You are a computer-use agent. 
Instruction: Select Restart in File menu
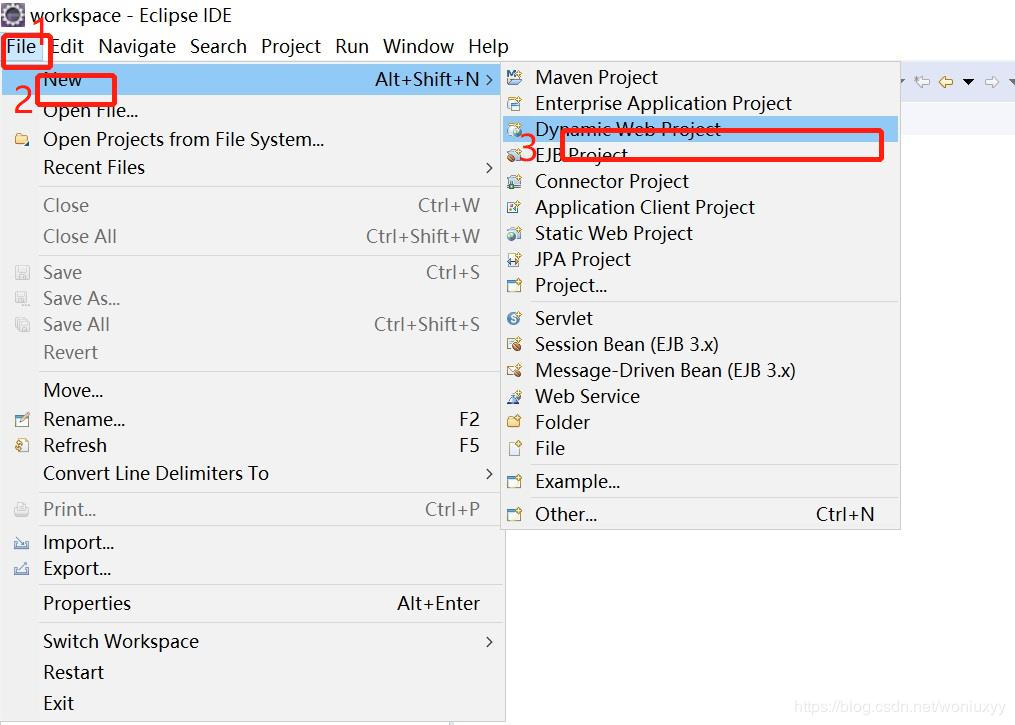point(252,673)
